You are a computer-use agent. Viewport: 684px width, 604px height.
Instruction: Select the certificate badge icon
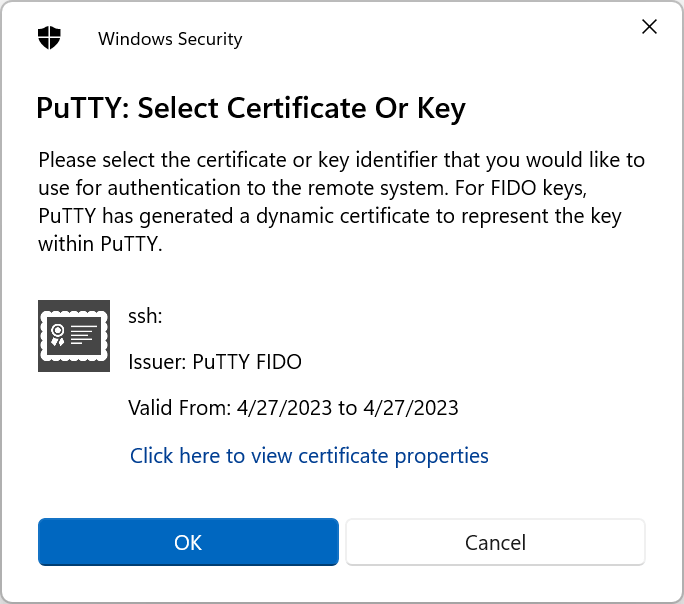pyautogui.click(x=74, y=336)
